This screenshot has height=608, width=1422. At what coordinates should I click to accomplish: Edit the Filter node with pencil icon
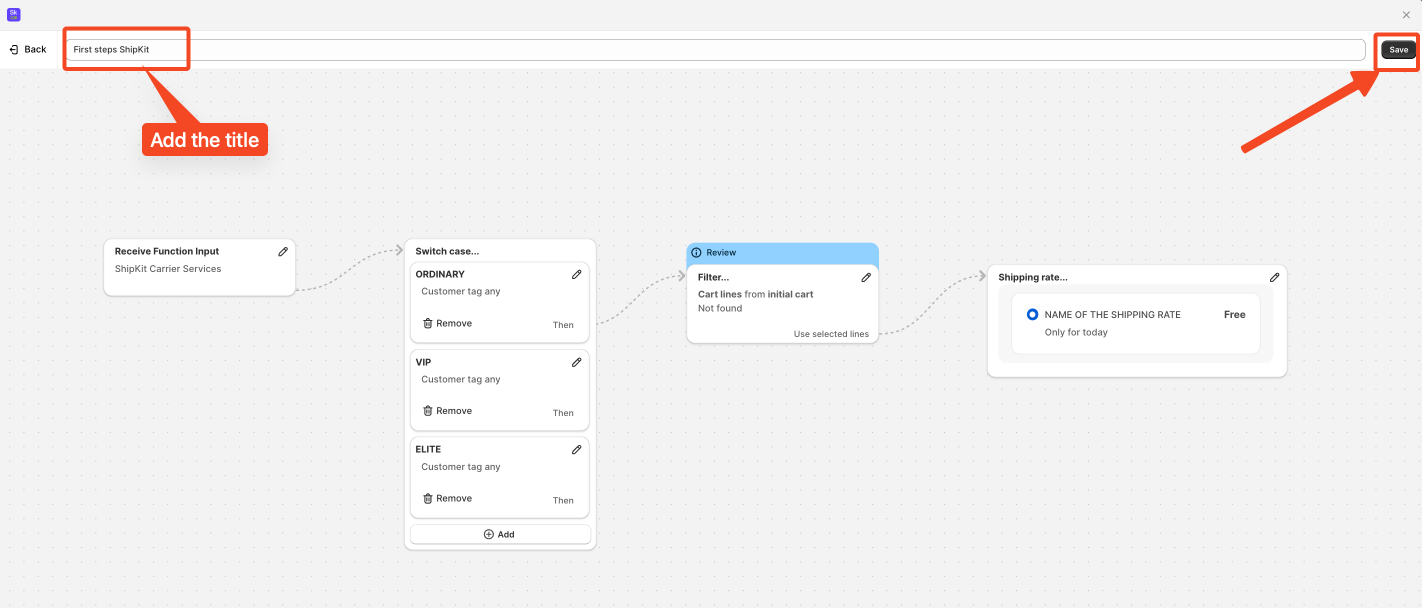pos(866,277)
